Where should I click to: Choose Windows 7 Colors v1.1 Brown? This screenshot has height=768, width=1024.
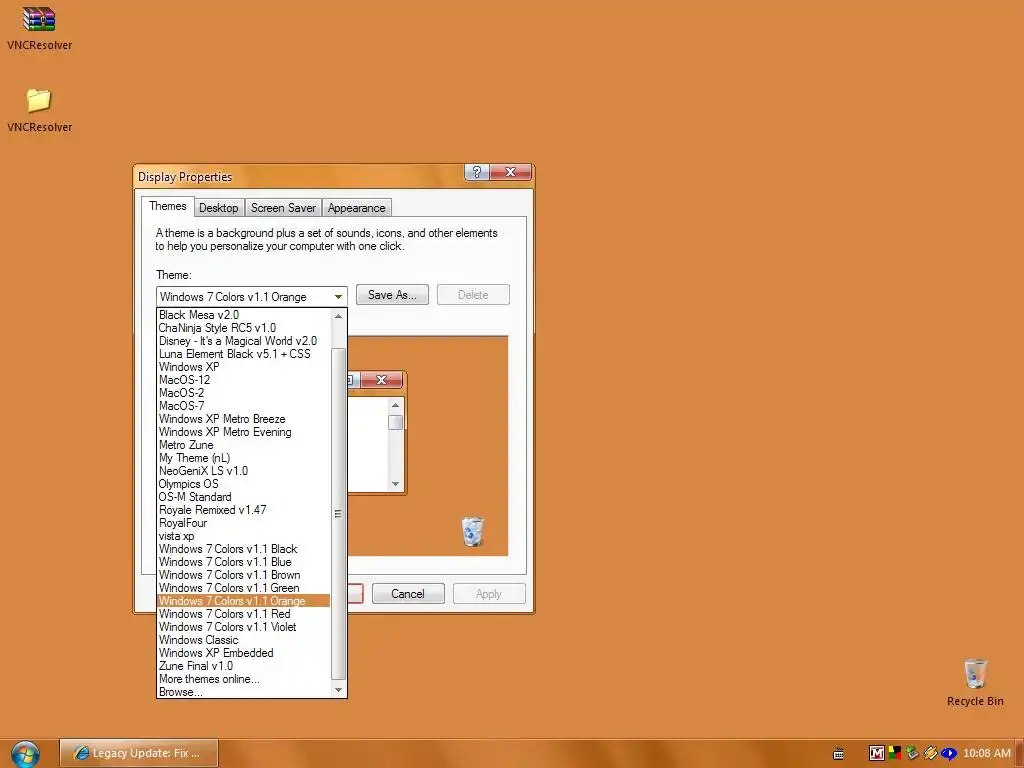click(244, 575)
